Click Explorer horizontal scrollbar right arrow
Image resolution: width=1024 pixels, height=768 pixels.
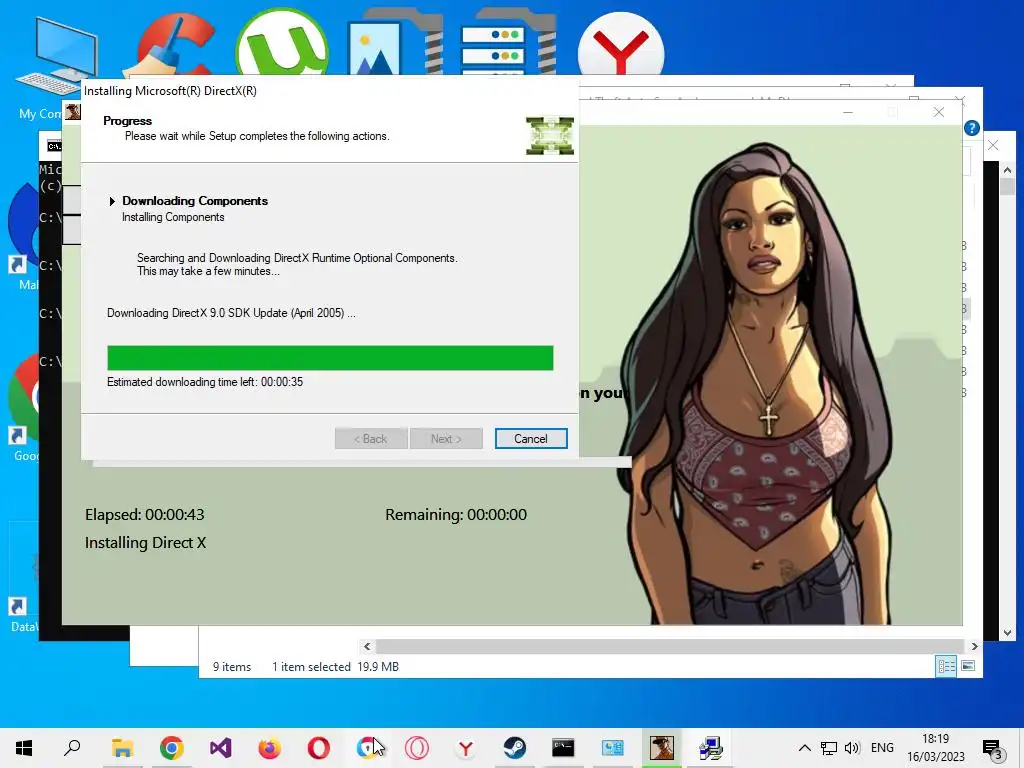(x=974, y=647)
